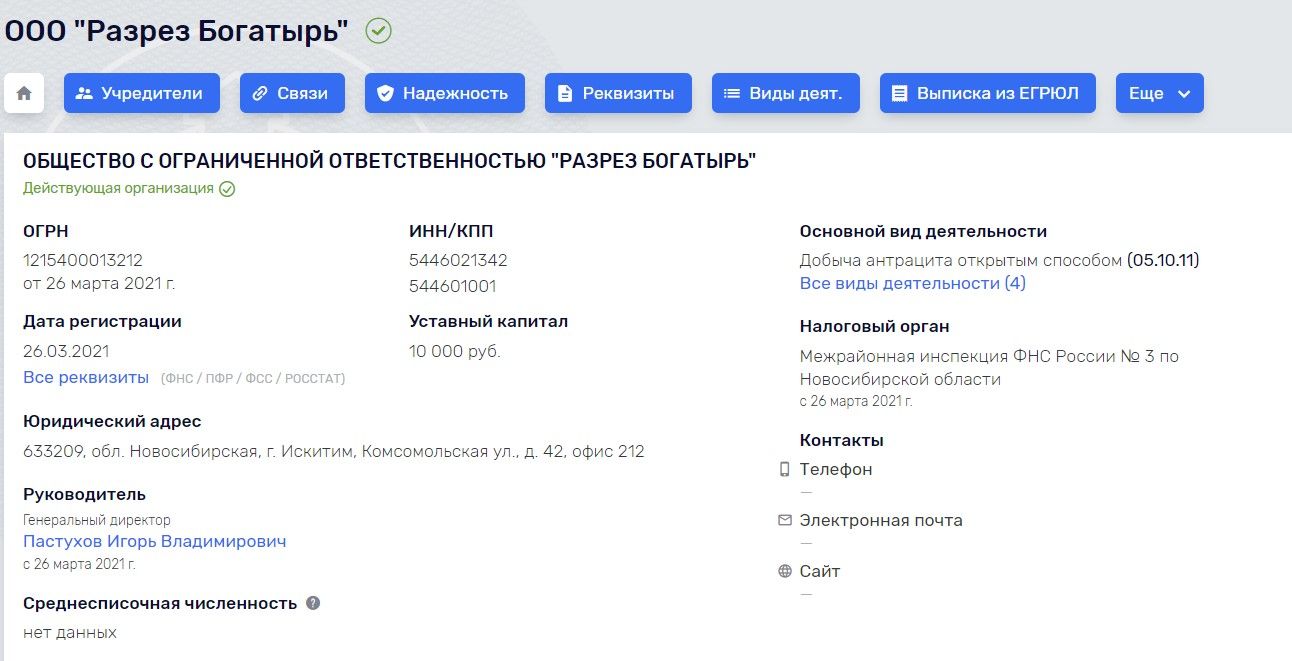The image size is (1292, 661).
Task: Show Все виды деятельности (4)
Action: [913, 283]
